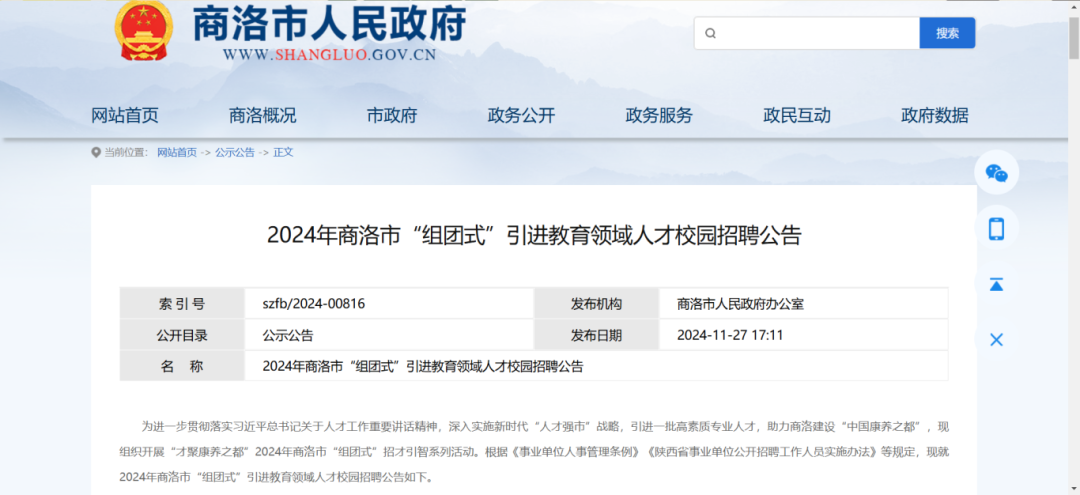Open the WeChat floating sidebar icon

point(996,173)
